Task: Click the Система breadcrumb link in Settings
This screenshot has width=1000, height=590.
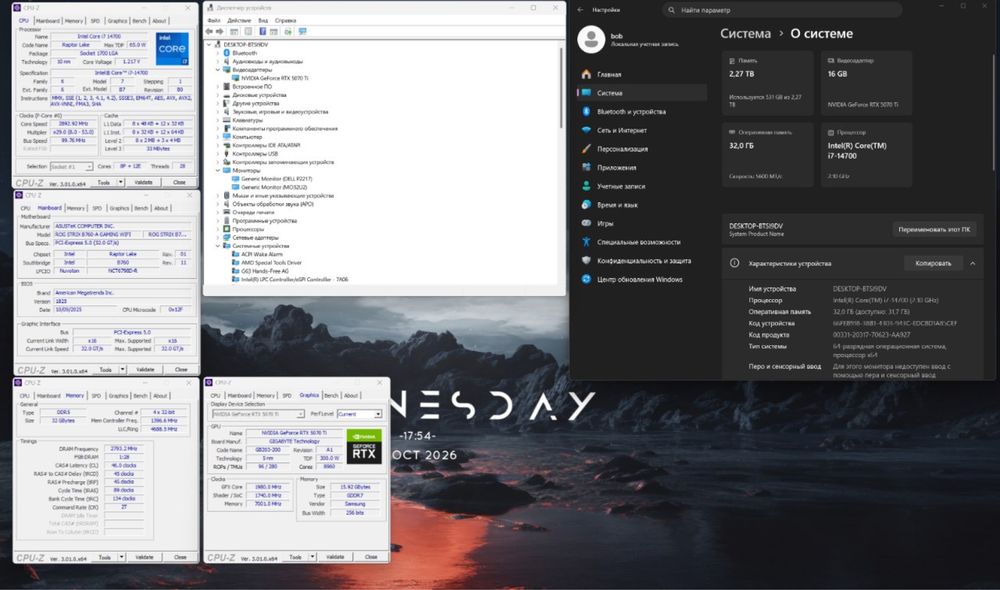Action: pyautogui.click(x=746, y=34)
